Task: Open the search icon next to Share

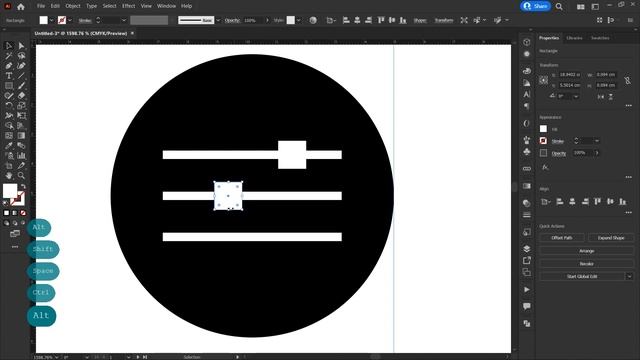Action: point(559,7)
